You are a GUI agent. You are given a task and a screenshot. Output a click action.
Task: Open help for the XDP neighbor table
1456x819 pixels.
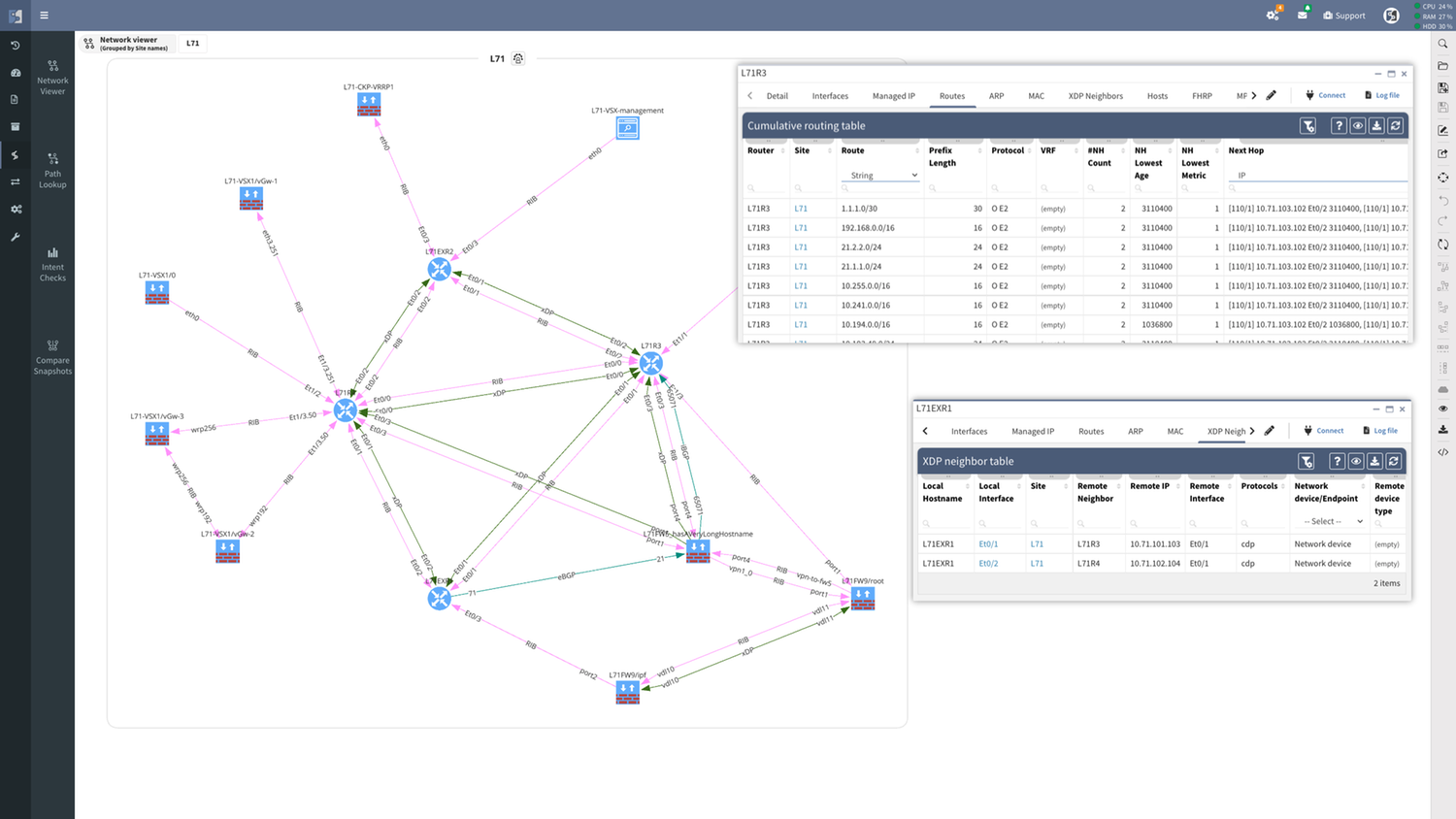coord(1338,461)
